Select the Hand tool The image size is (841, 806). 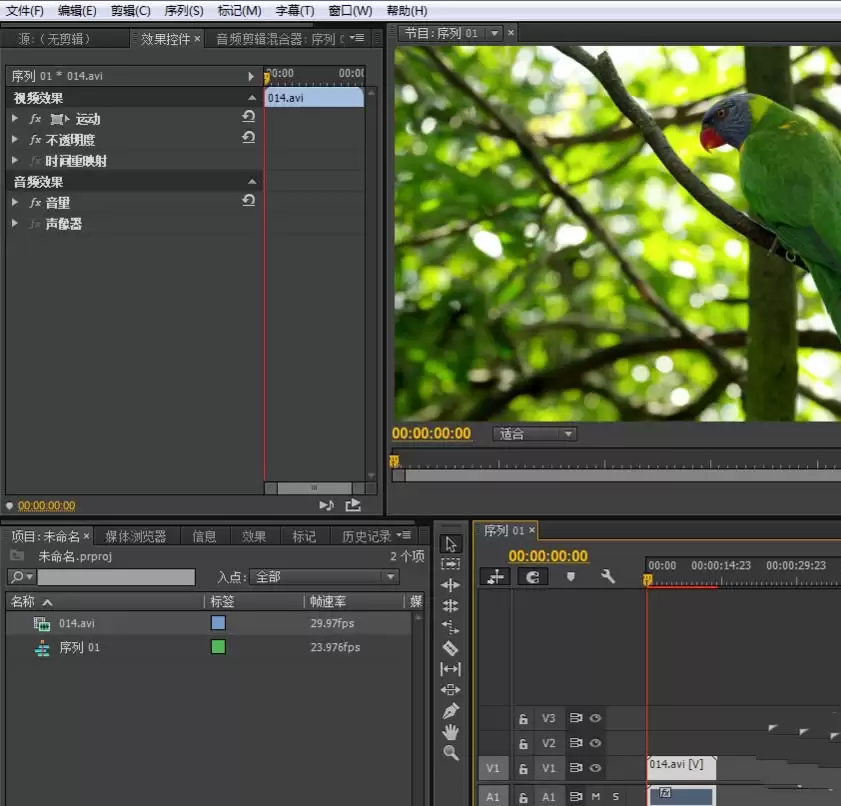450,732
